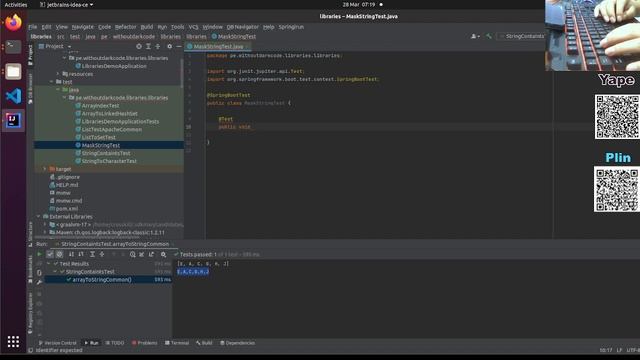The height and width of the screenshot is (360, 640).
Task: Click the build hammer icon in top toolbar
Action: click(x=489, y=36)
